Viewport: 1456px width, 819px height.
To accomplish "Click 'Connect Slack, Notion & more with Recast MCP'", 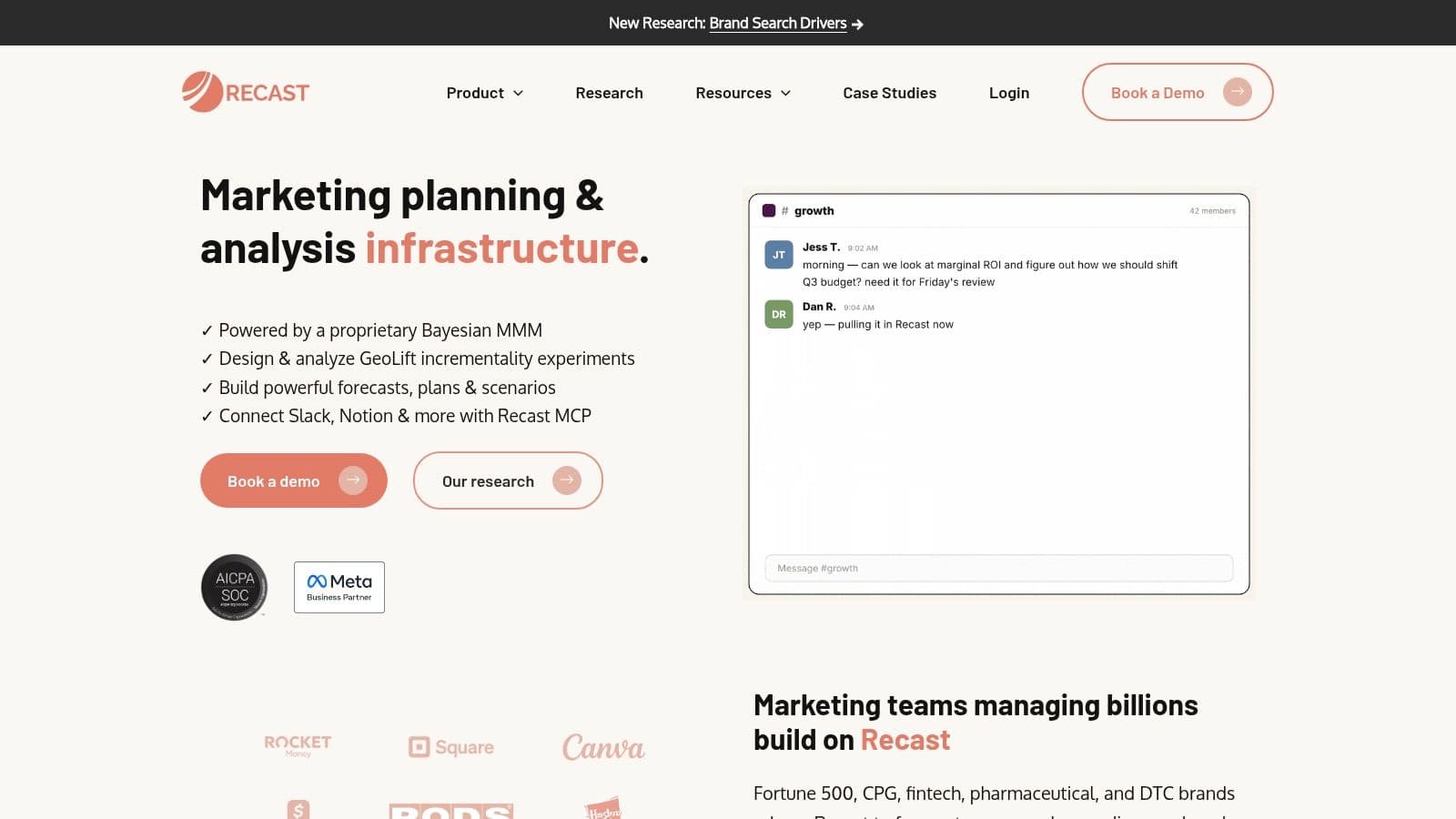I will point(396,416).
